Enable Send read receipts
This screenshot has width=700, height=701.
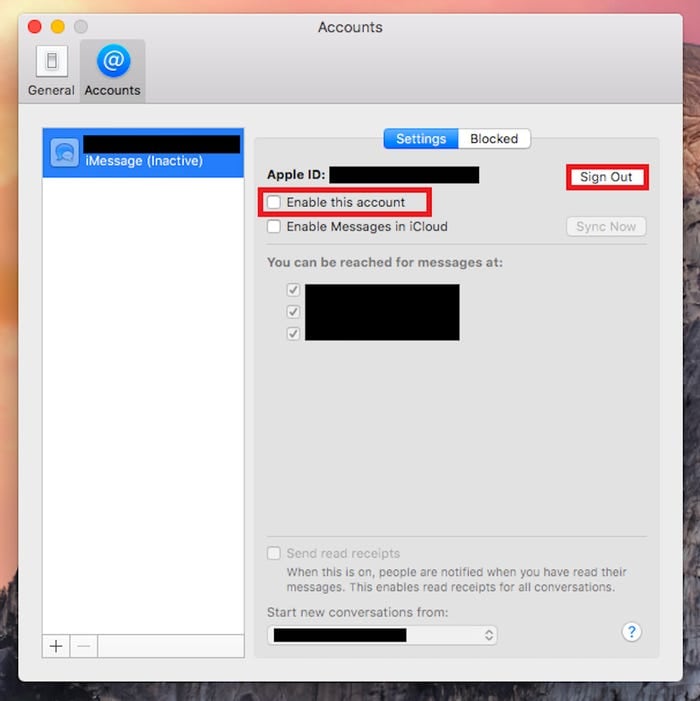point(274,553)
